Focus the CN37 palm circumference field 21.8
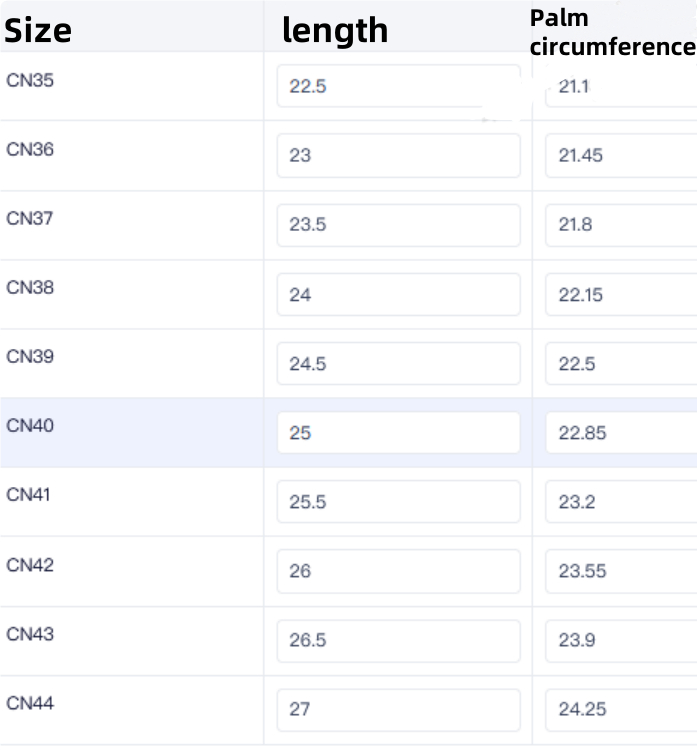697x751 pixels. click(x=620, y=225)
